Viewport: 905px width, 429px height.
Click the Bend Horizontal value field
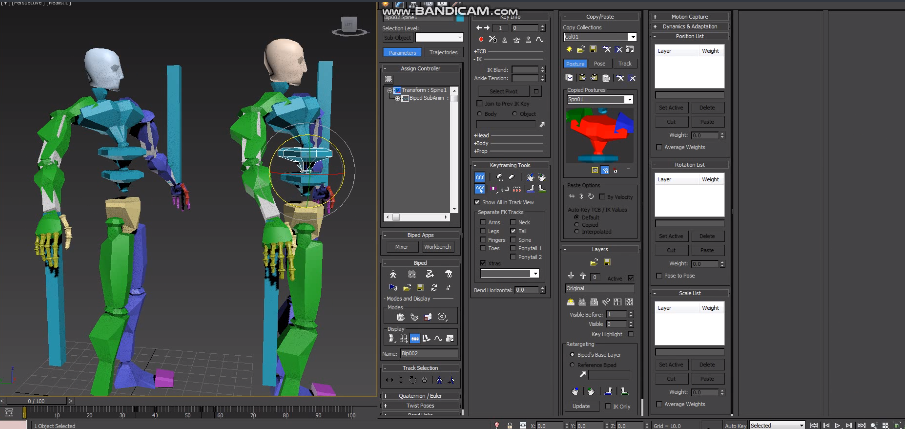525,290
